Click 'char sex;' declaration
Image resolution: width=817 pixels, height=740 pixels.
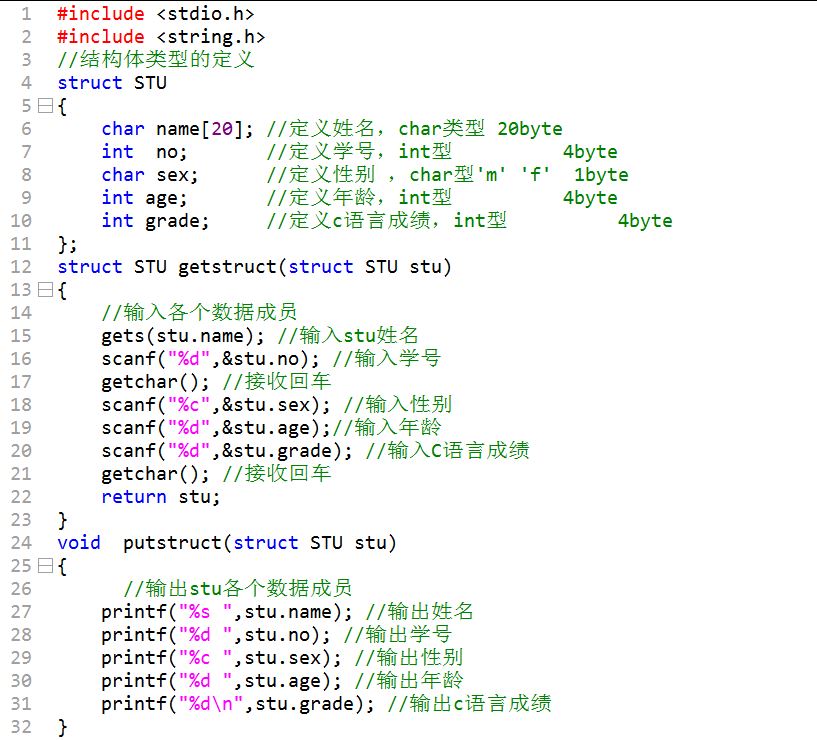(150, 175)
